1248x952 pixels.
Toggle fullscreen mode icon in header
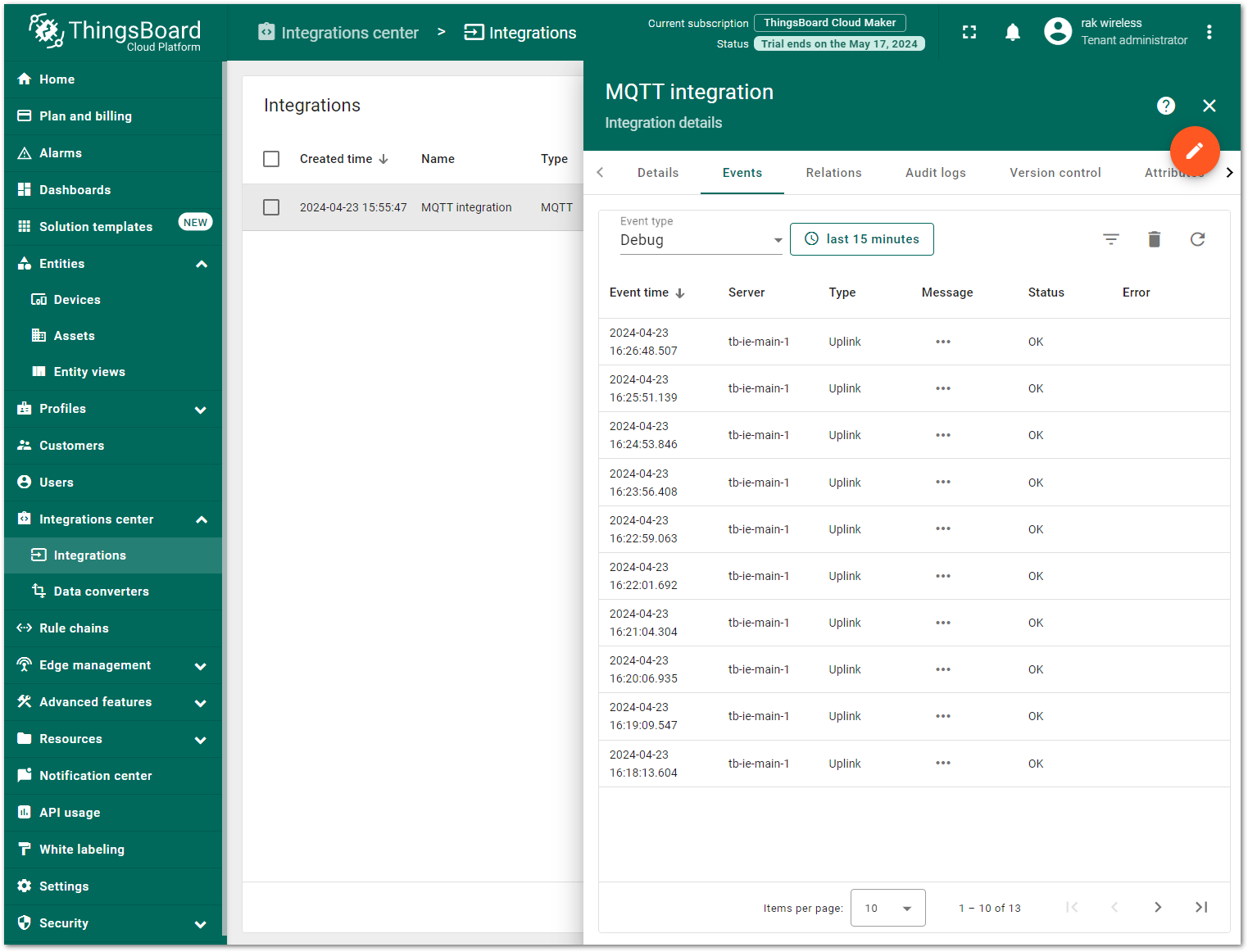tap(969, 32)
